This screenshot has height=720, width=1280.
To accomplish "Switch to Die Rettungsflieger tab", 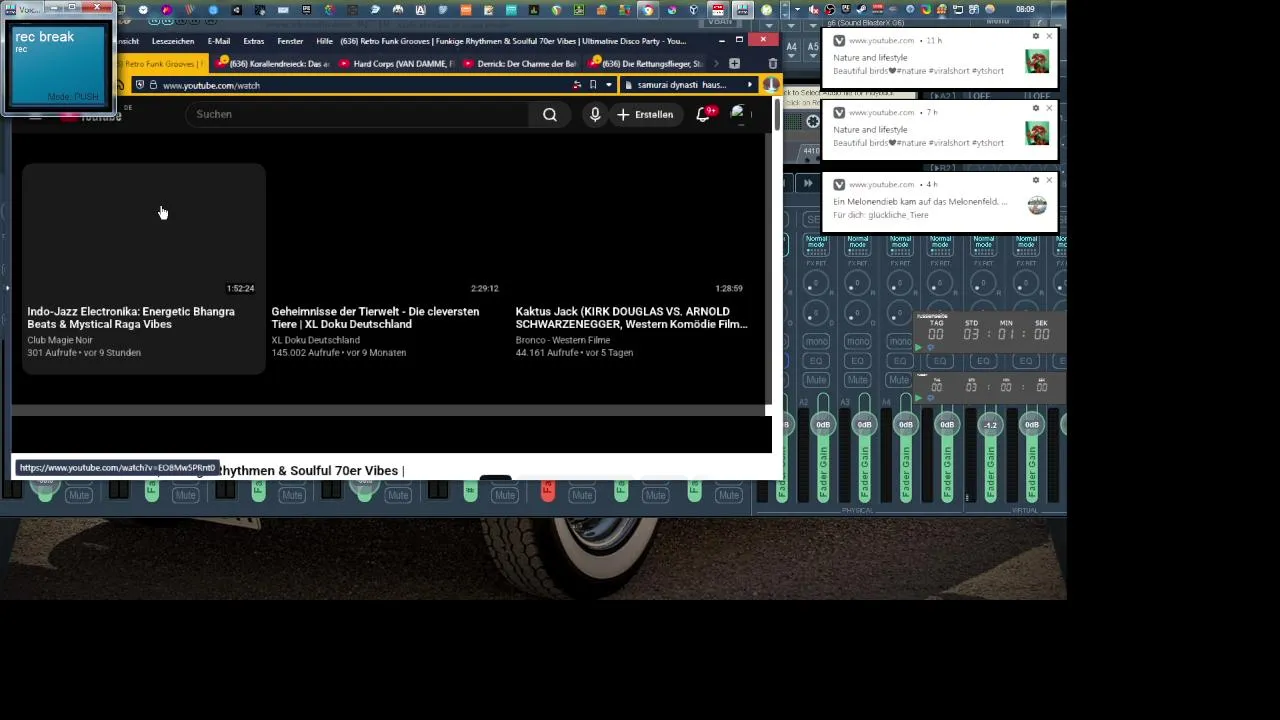I will point(645,63).
